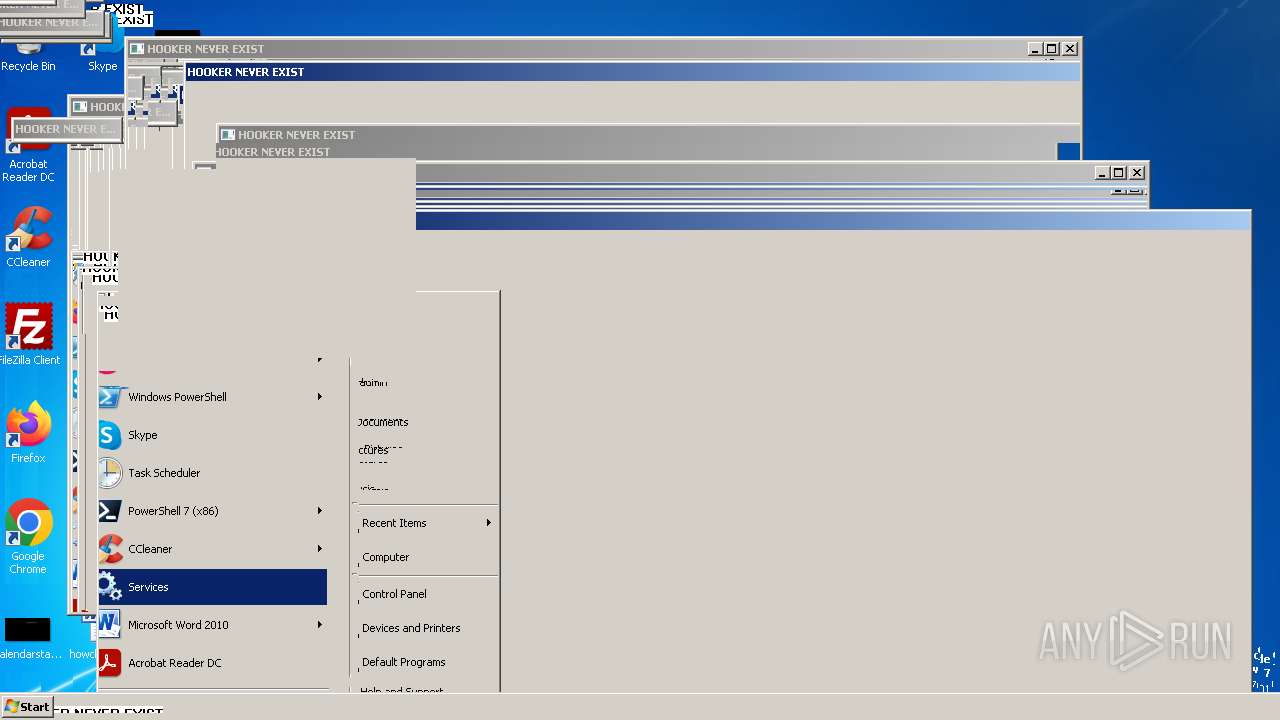Open Recent Items in the Start menu
The image size is (1280, 720).
click(x=426, y=523)
